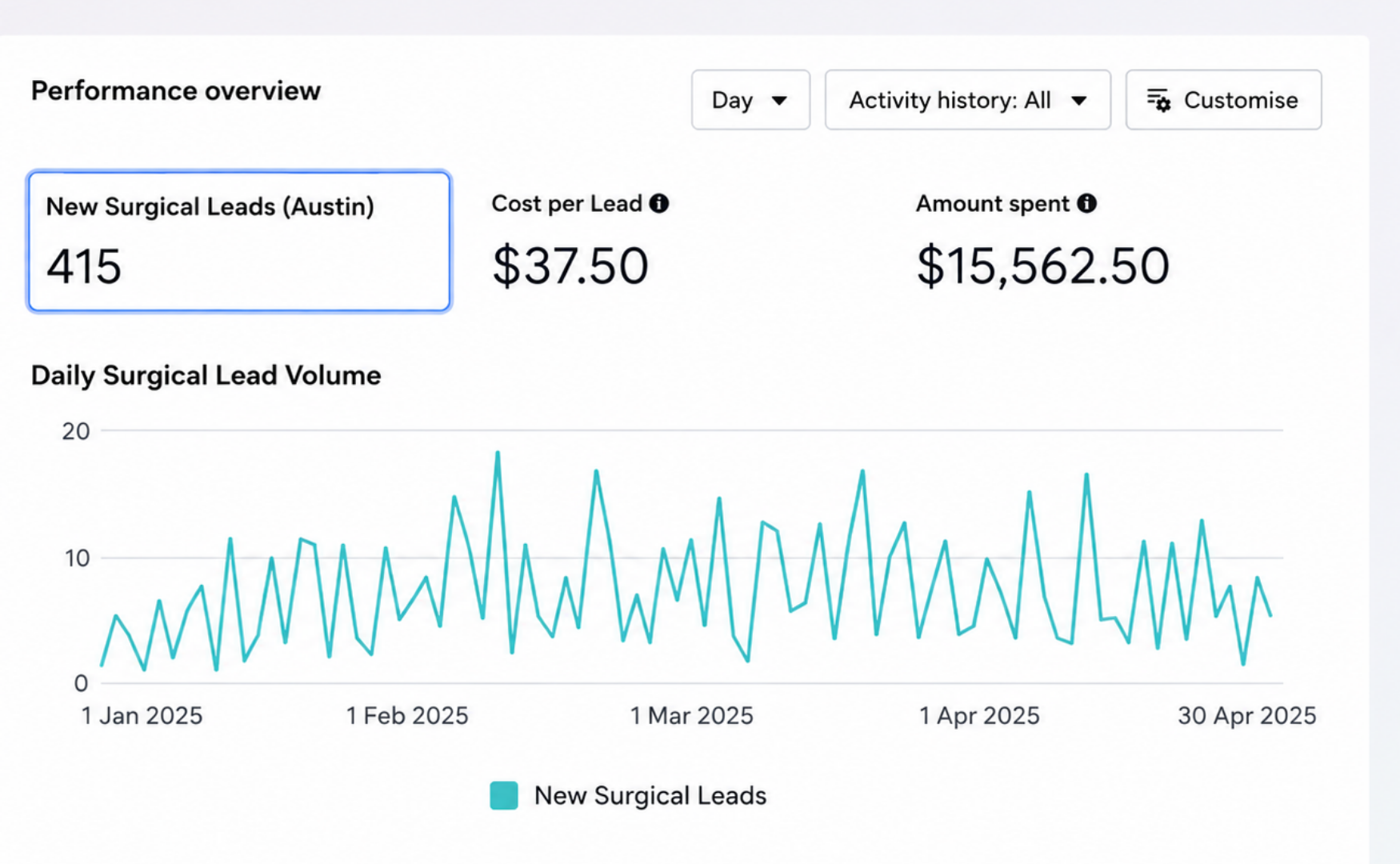Select the Cost per Lead metric
Viewport: 1400px width, 864px height.
click(x=580, y=243)
